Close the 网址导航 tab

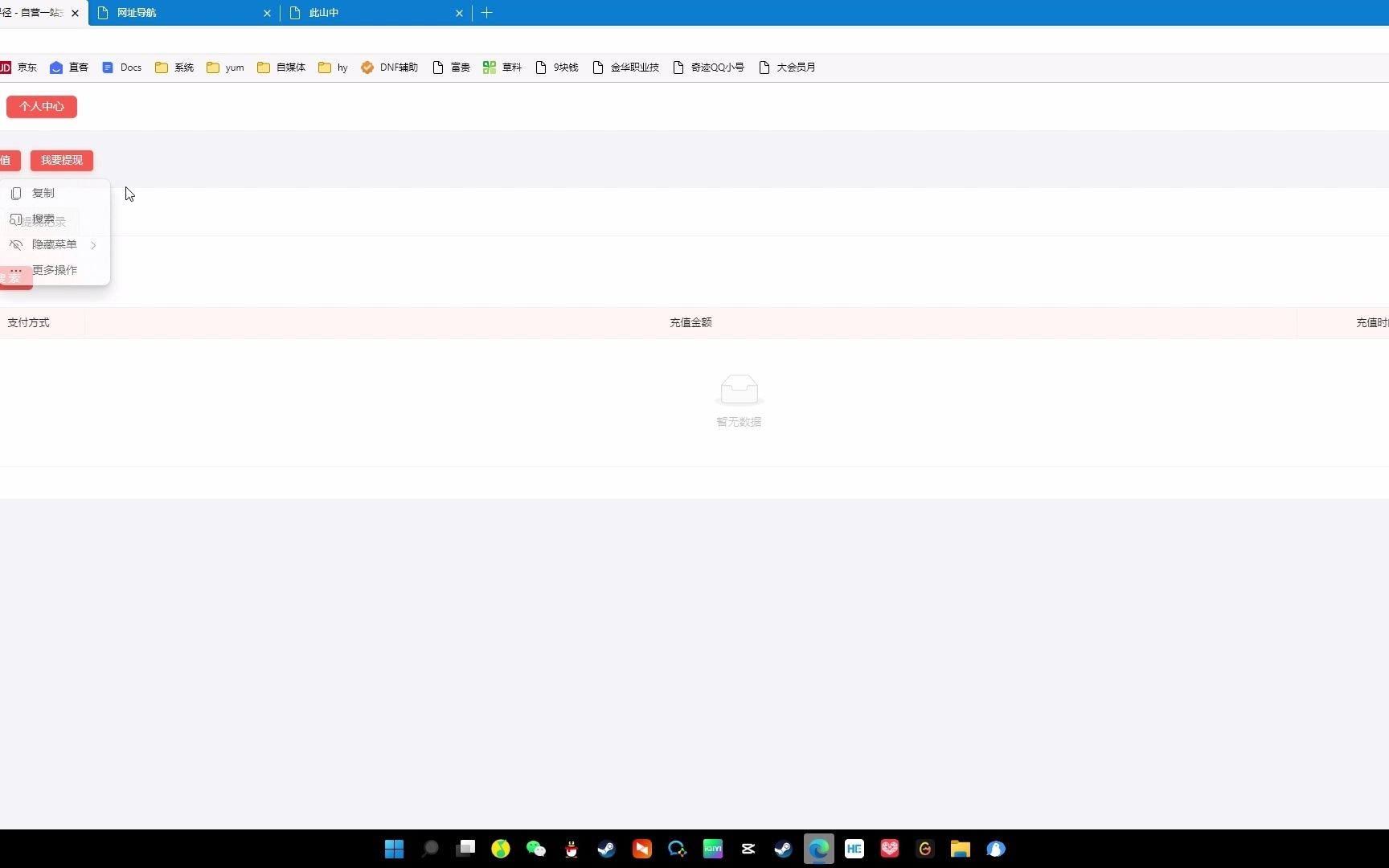pyautogui.click(x=267, y=13)
